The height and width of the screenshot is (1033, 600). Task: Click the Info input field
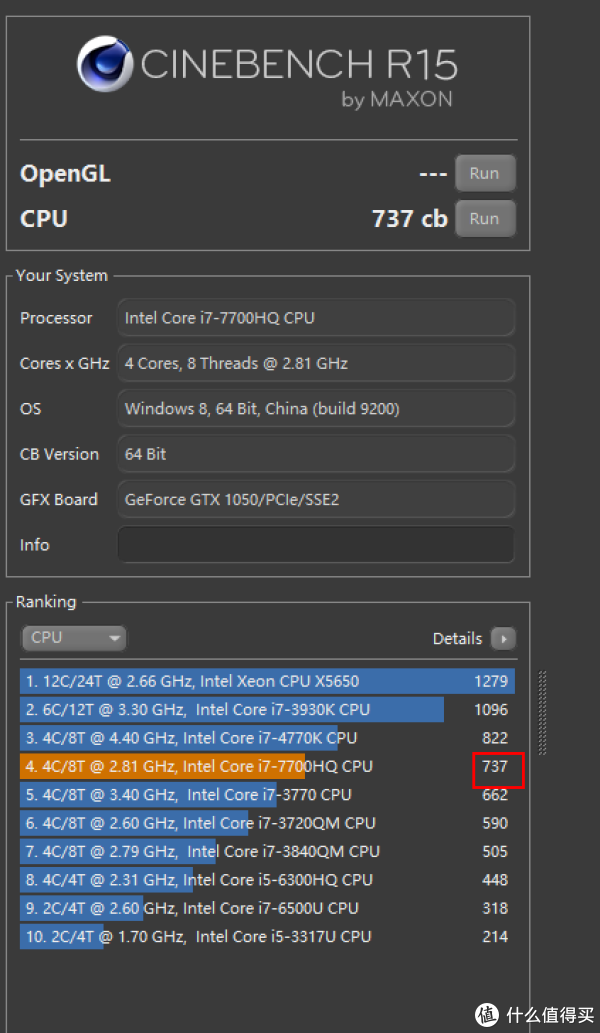coord(316,544)
